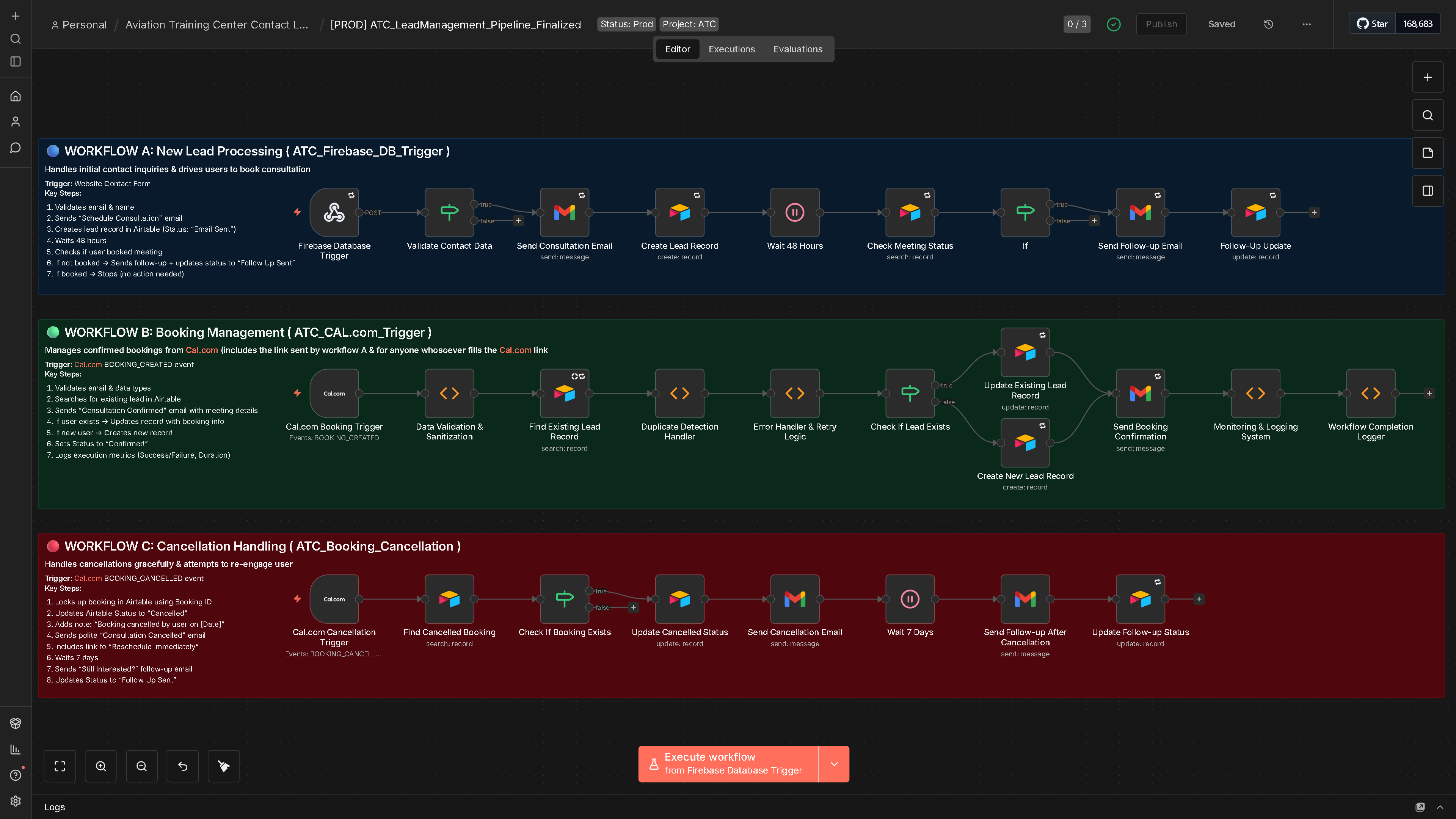Open the Aviation Training Center Contact breadcrumb
The height and width of the screenshot is (819, 1456).
click(x=217, y=24)
